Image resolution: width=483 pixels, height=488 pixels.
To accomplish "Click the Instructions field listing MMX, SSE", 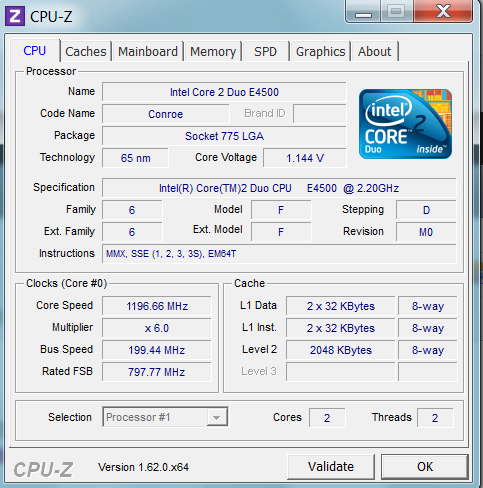I will click(x=279, y=254).
